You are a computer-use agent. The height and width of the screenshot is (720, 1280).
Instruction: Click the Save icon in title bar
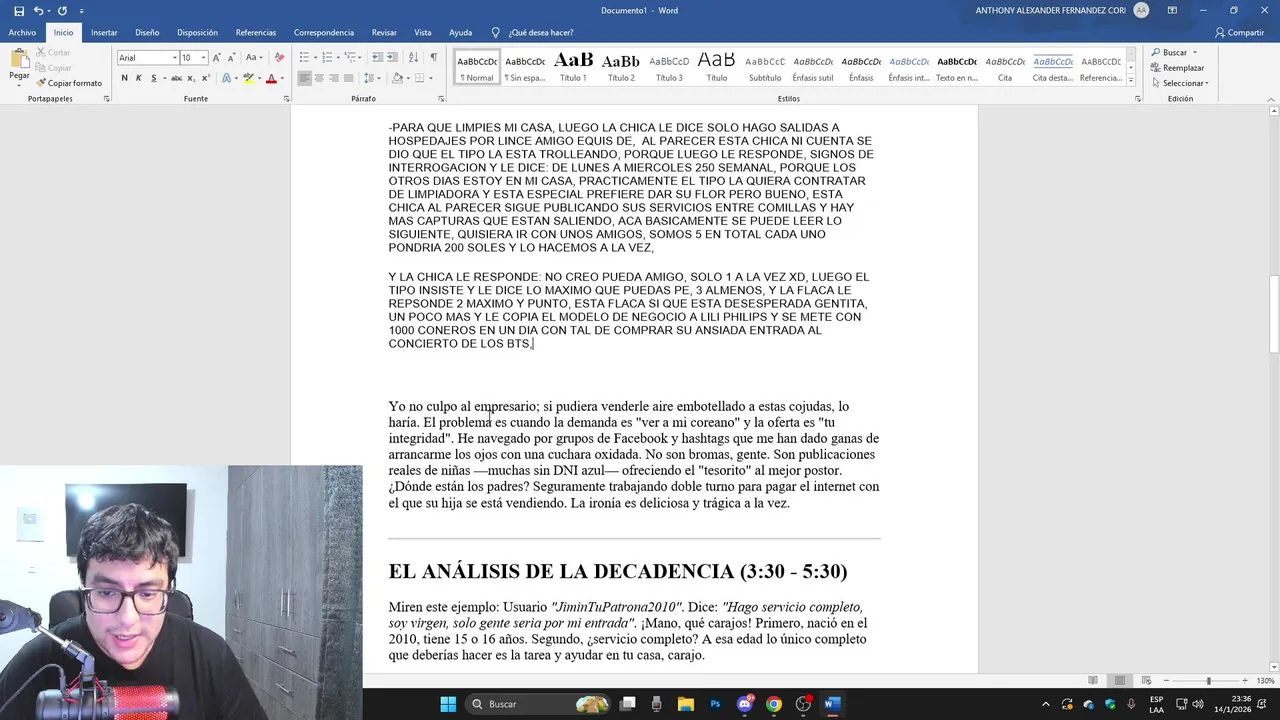click(x=19, y=10)
